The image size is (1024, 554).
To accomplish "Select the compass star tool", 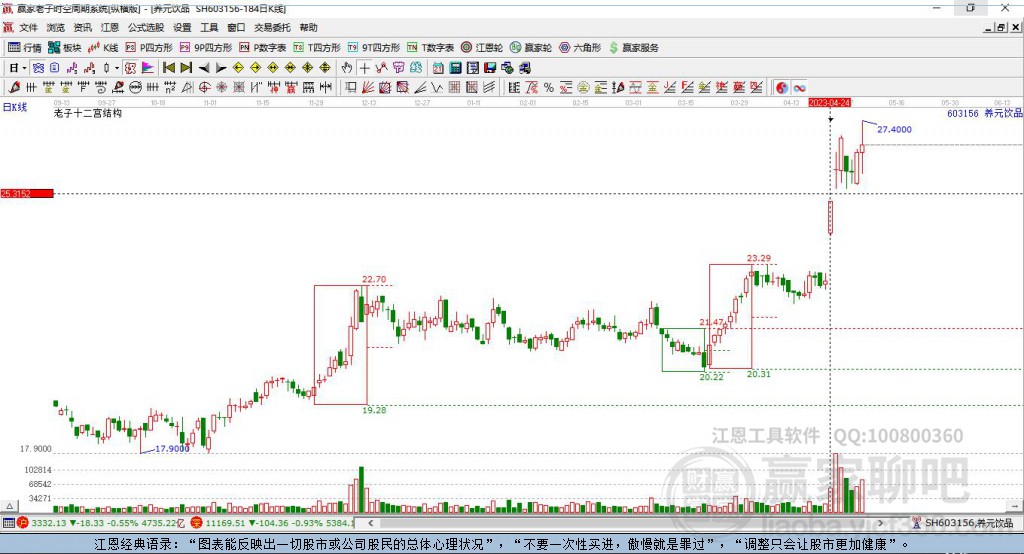I will pos(221,88).
